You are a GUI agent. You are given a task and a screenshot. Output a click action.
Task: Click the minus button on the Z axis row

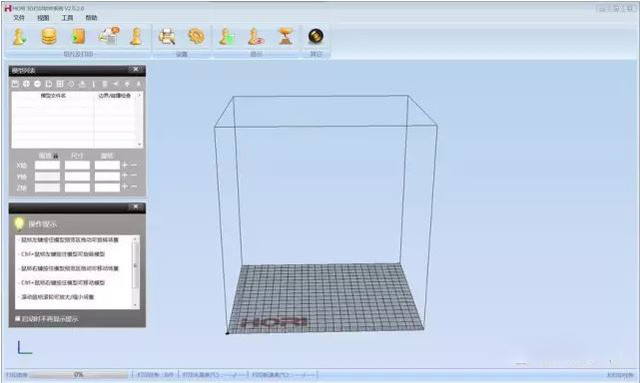(x=134, y=187)
